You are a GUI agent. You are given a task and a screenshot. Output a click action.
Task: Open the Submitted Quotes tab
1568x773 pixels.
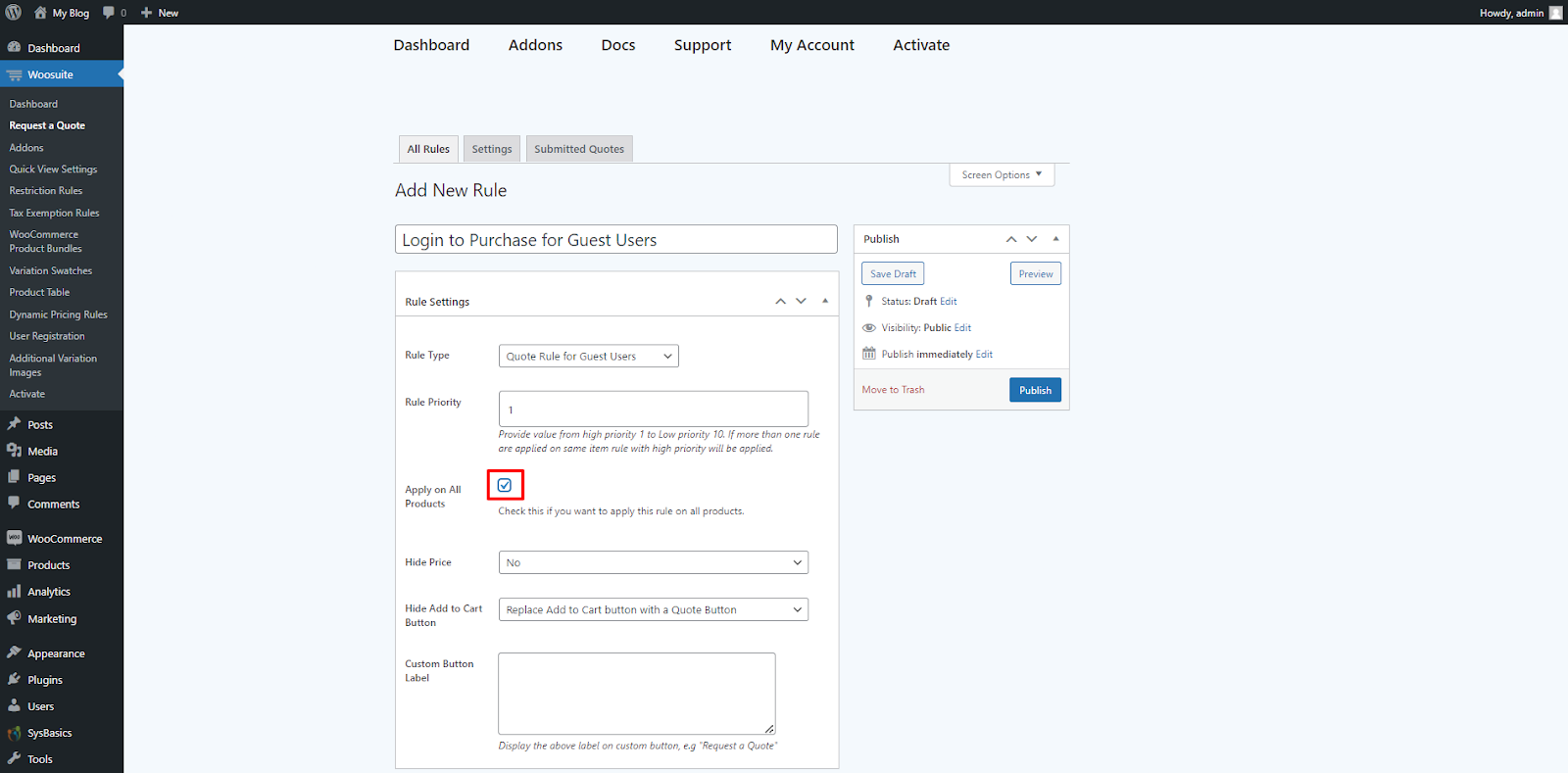point(579,149)
